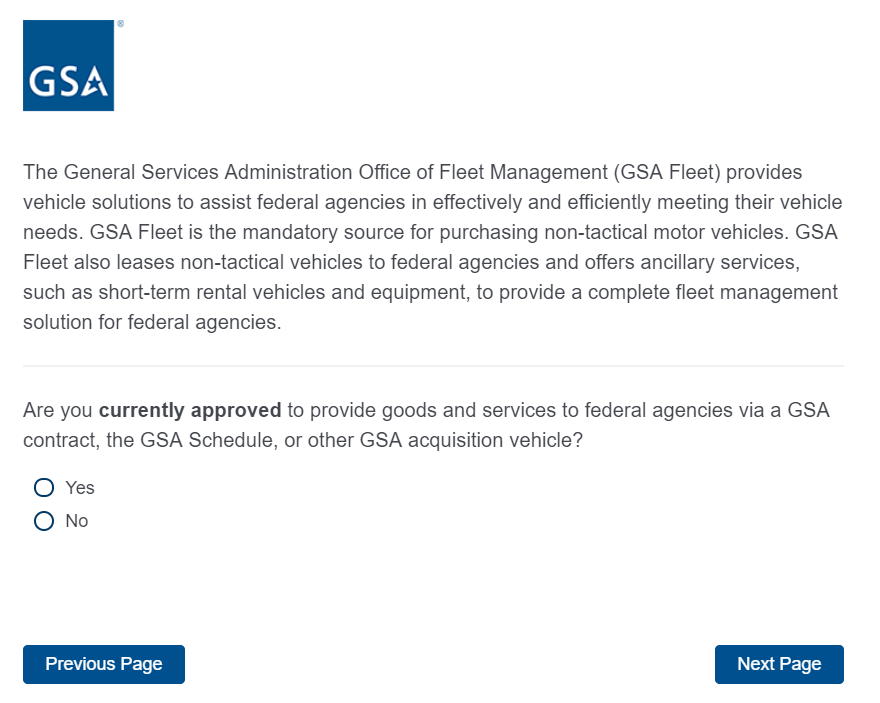This screenshot has width=880, height=703.
Task: Click the GSA Fleet introductory paragraph
Action: pyautogui.click(x=432, y=248)
